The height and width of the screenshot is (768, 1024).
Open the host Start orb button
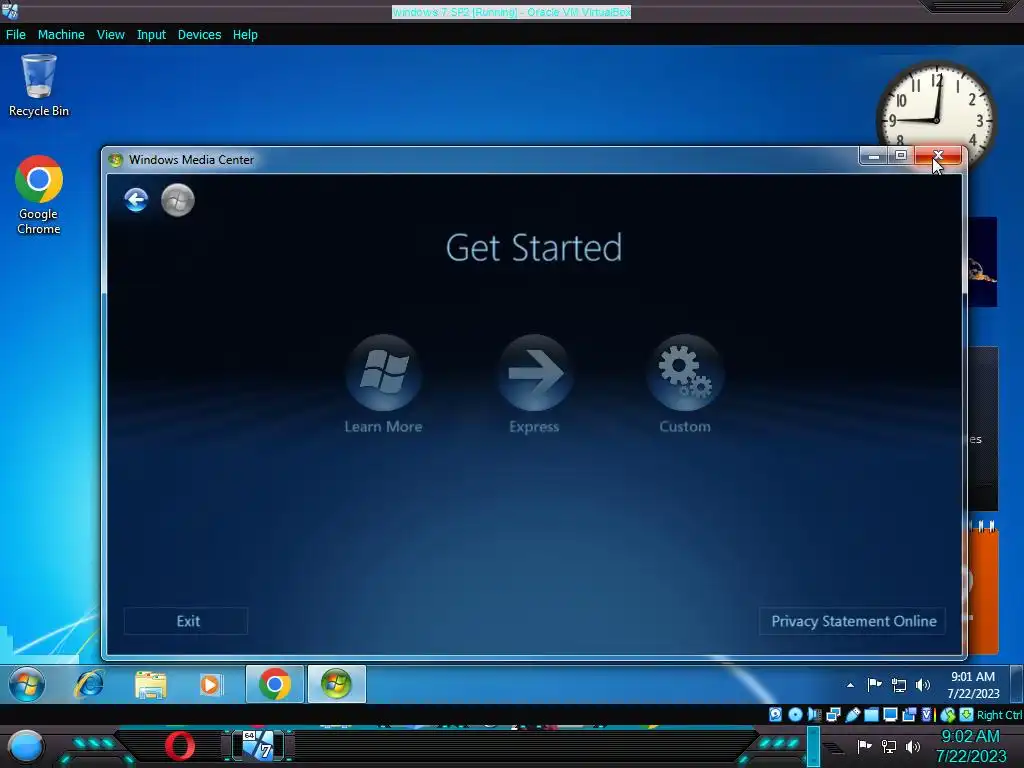point(26,746)
